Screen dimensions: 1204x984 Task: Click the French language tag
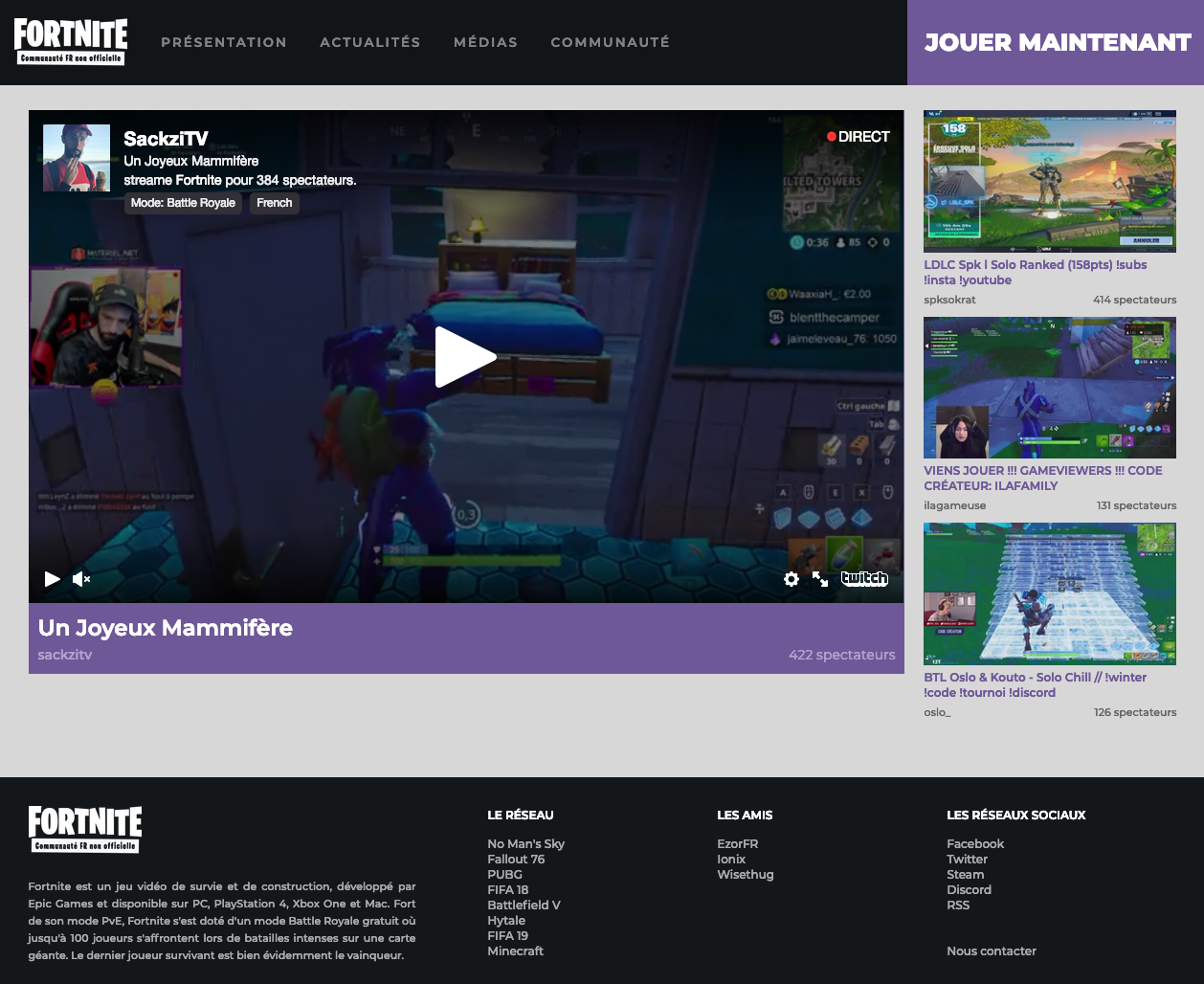pyautogui.click(x=275, y=203)
